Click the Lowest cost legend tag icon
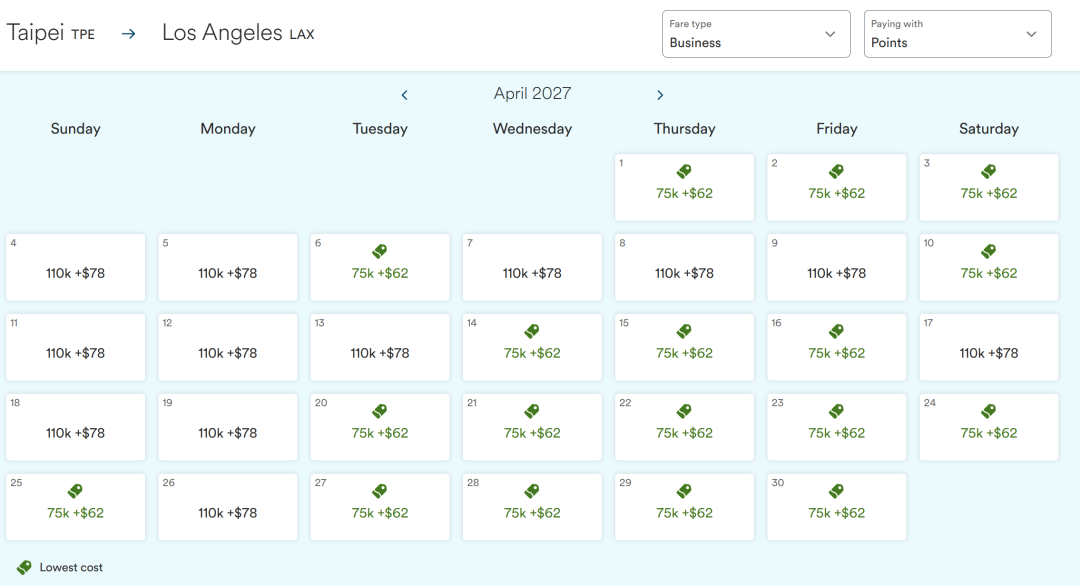This screenshot has width=1080, height=586. (x=24, y=567)
